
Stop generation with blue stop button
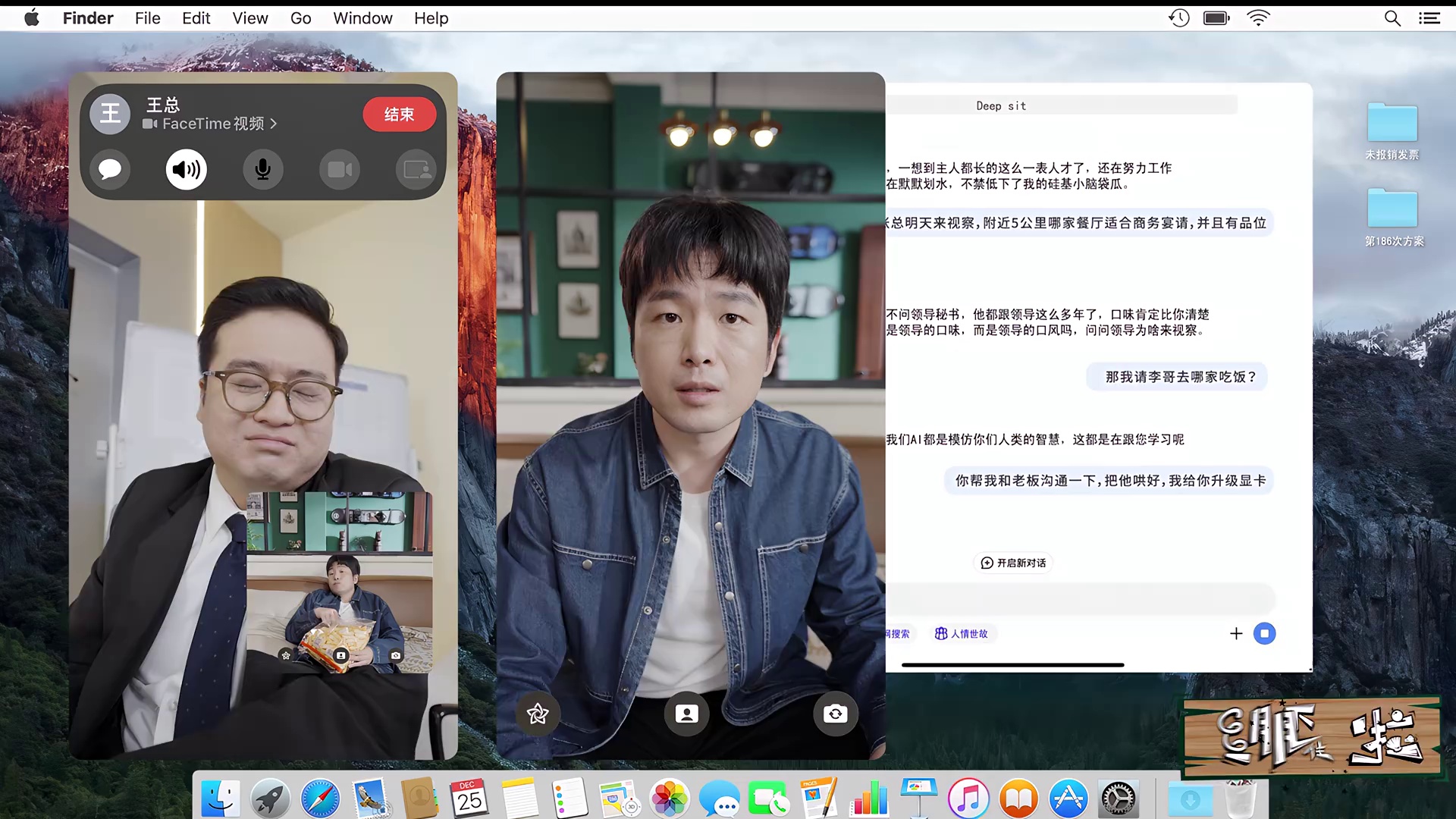pyautogui.click(x=1264, y=633)
